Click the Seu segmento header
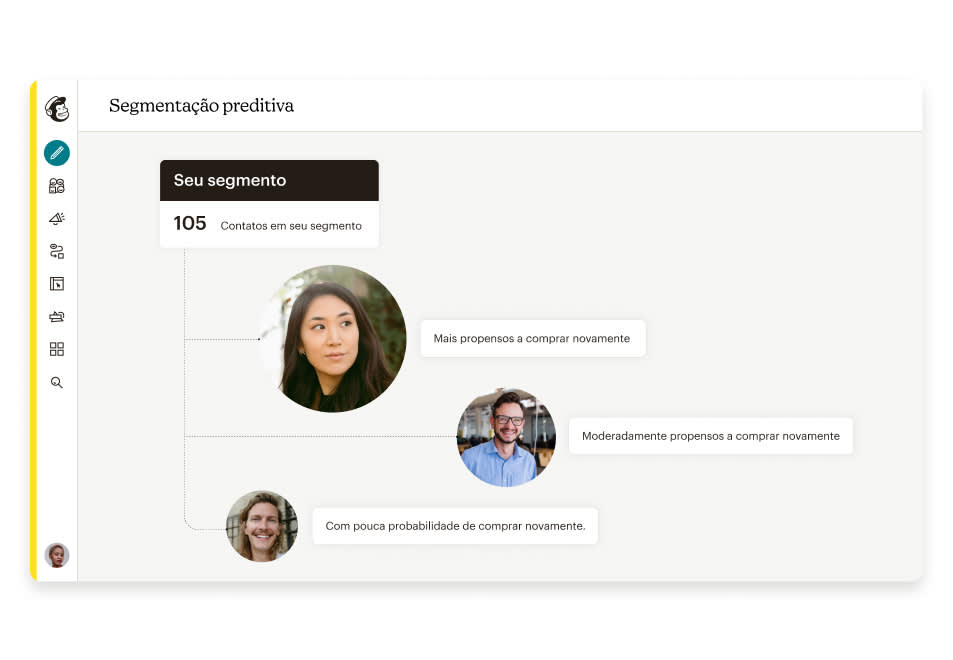The image size is (953, 660). point(269,180)
